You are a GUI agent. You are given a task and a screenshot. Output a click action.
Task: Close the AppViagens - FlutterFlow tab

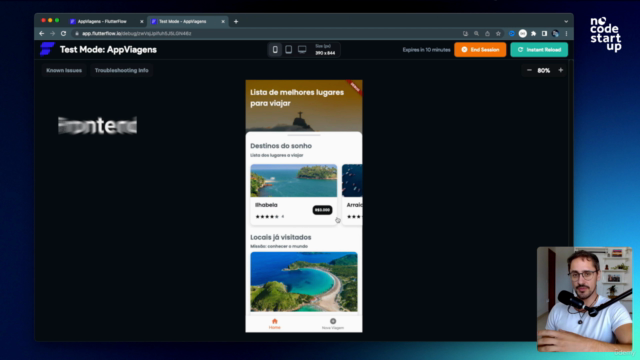click(x=142, y=22)
